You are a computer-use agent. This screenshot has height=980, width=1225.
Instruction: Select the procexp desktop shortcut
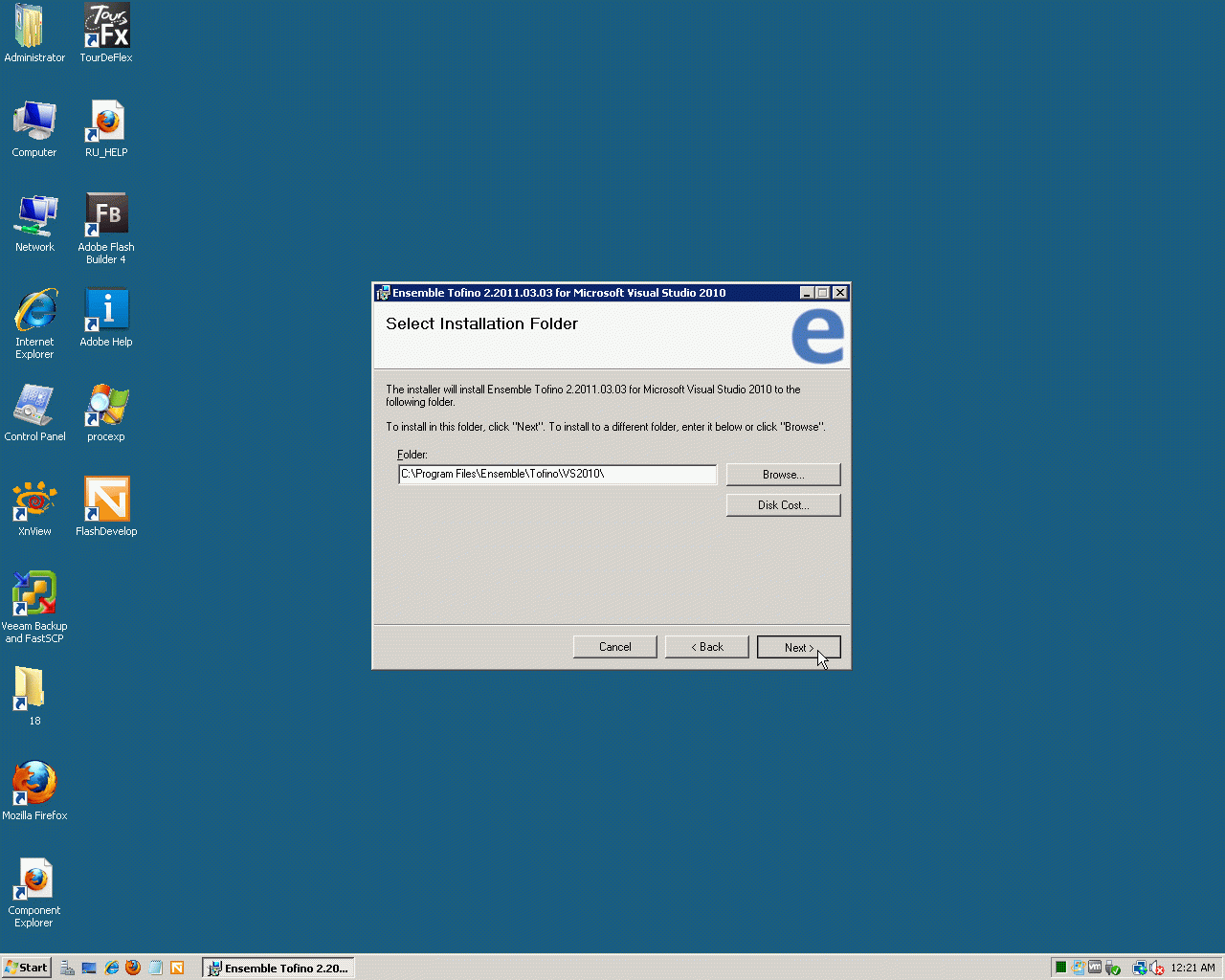click(106, 412)
